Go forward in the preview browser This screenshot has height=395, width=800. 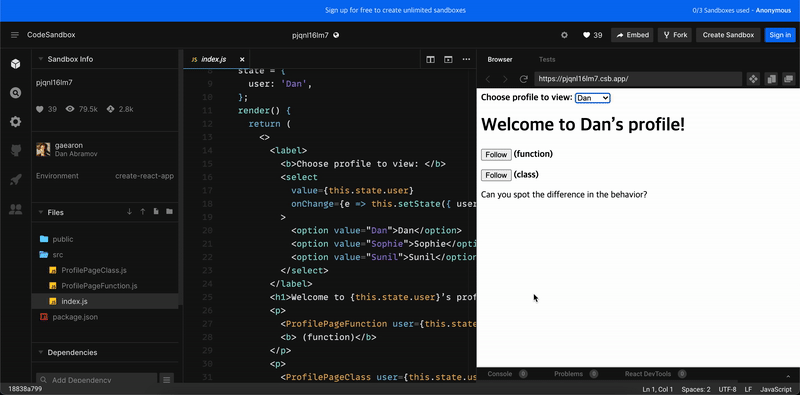505,79
